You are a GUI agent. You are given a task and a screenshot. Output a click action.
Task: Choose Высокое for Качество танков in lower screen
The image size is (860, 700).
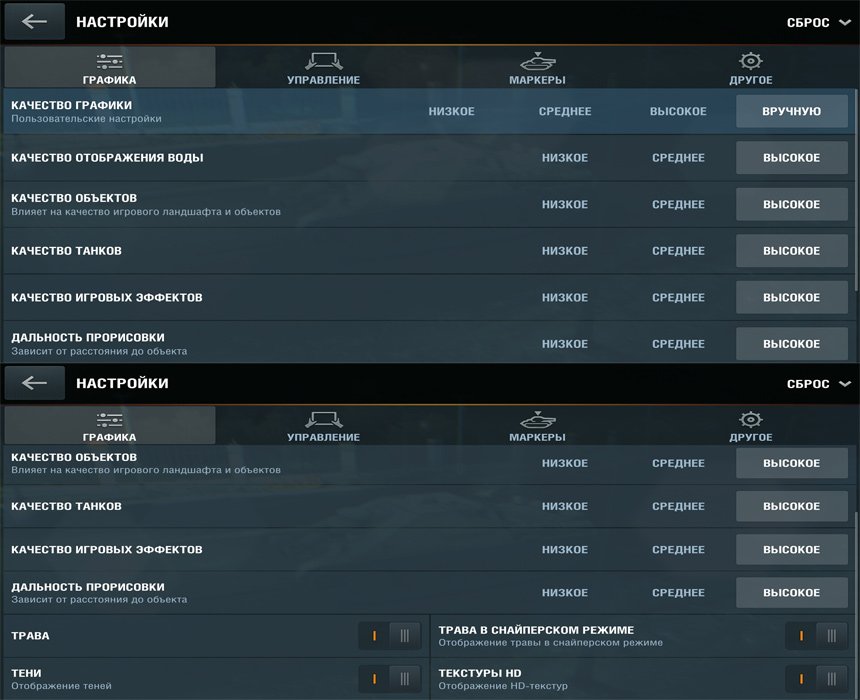tap(791, 506)
